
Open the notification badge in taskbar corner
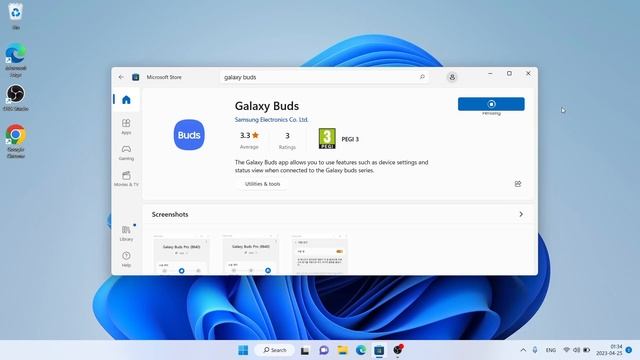pos(629,350)
